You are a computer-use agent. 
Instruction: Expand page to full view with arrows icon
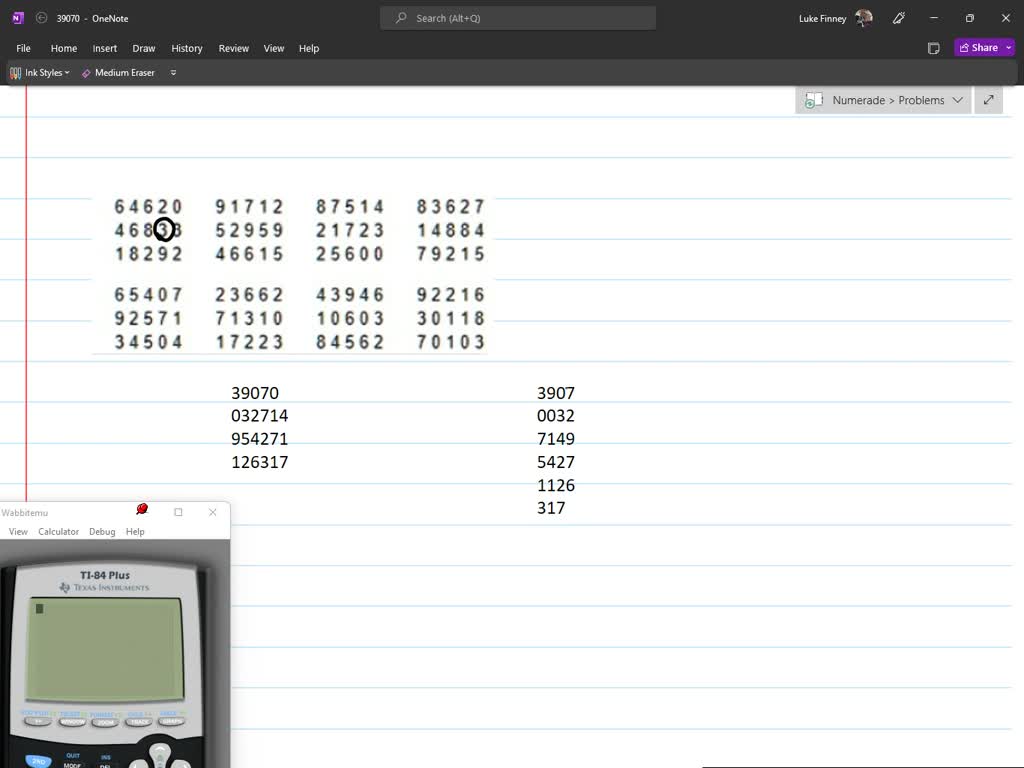pyautogui.click(x=988, y=100)
